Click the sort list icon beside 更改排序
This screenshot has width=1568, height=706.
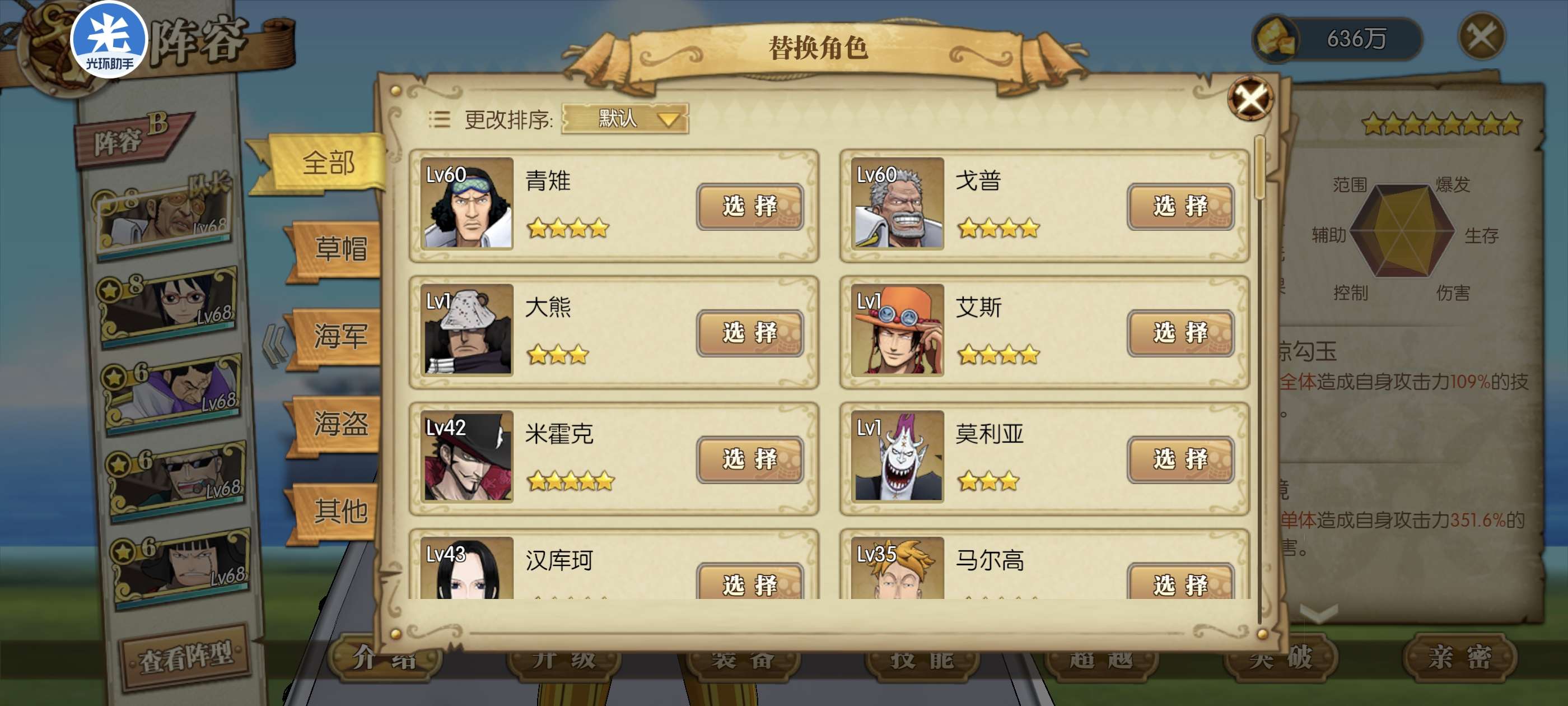439,119
